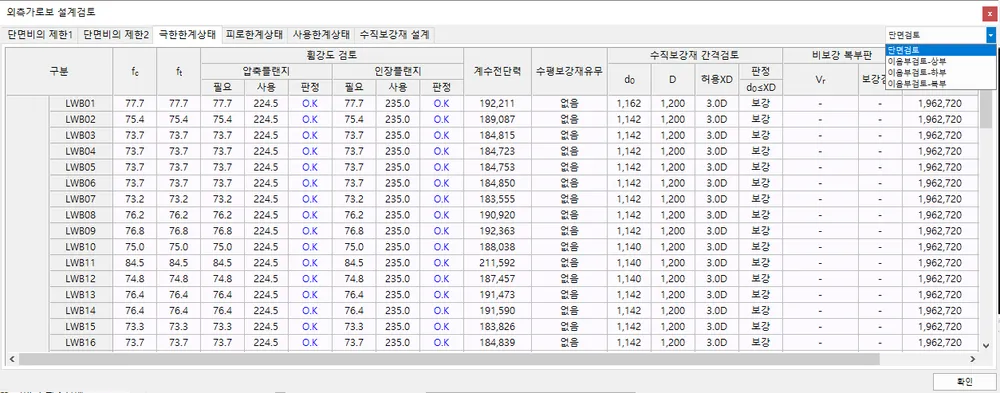1000x393 pixels.
Task: Switch to the 단면비의 제한2 tab
Action: (x=117, y=35)
